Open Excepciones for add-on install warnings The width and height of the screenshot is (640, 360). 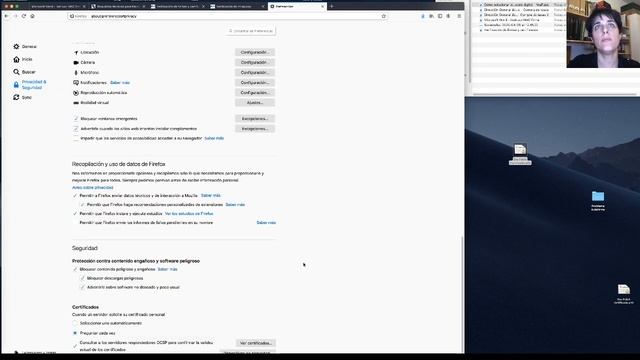(x=255, y=129)
